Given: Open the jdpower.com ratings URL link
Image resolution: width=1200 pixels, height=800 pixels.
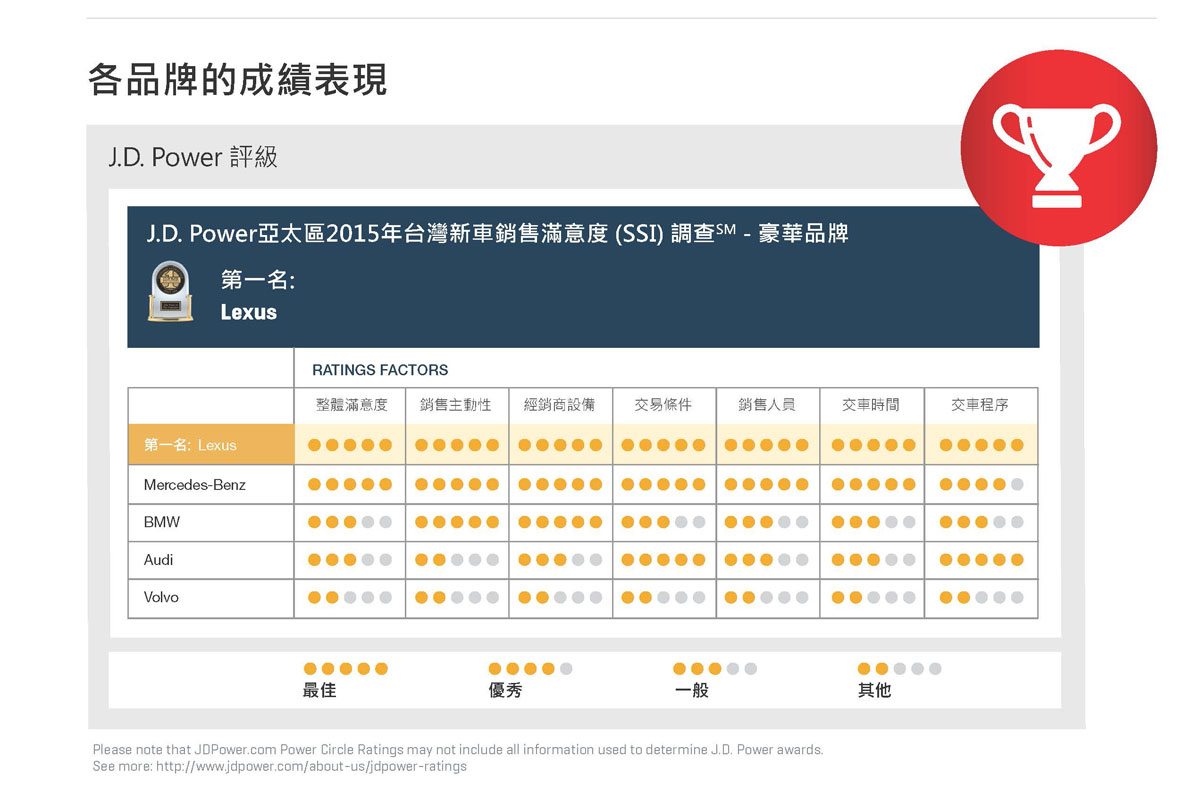Looking at the screenshot, I should (x=312, y=767).
